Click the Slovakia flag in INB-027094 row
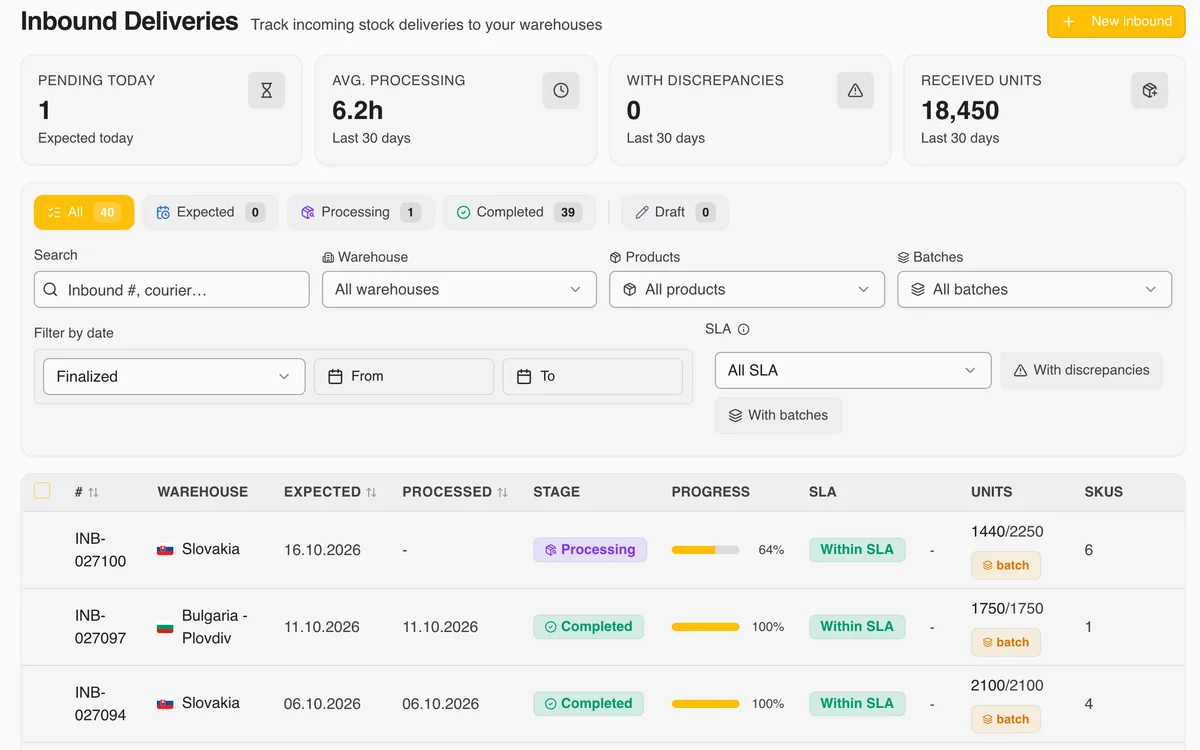Viewport: 1200px width, 750px height. (x=165, y=704)
